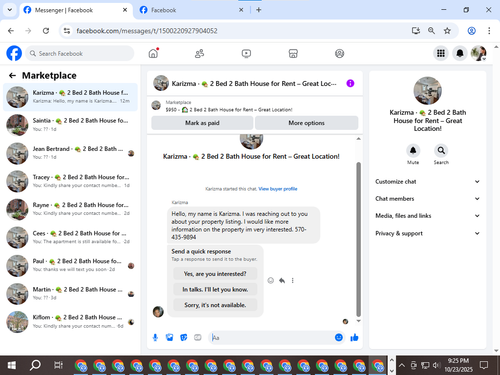Send quick response "Sorry, it's not available."
The height and width of the screenshot is (375, 500).
click(215, 305)
